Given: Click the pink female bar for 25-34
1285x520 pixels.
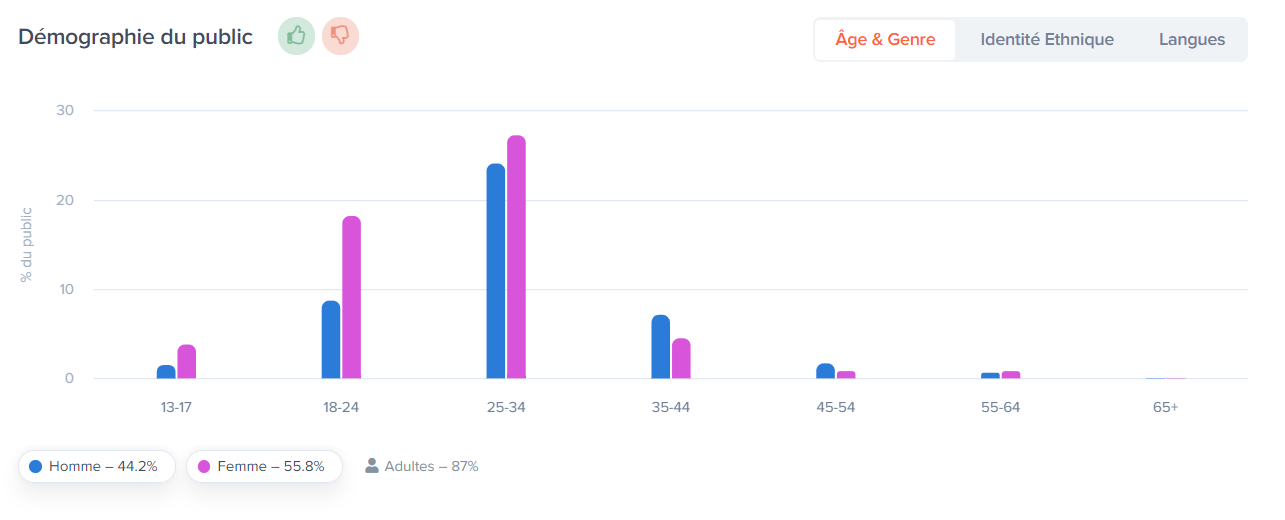Looking at the screenshot, I should pos(516,257).
